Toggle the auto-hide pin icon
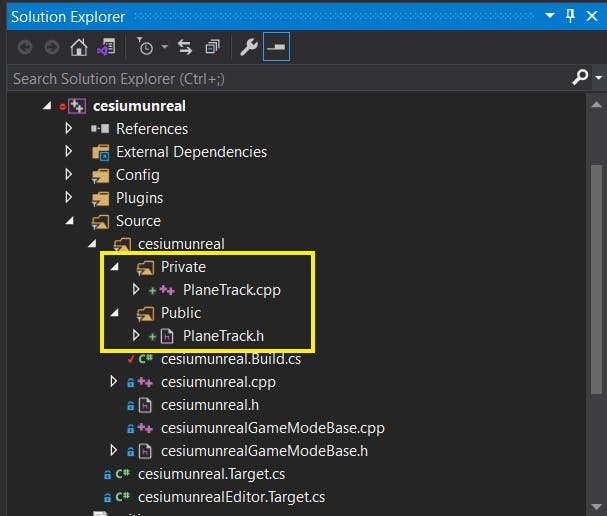Image resolution: width=607 pixels, height=516 pixels. [x=570, y=16]
